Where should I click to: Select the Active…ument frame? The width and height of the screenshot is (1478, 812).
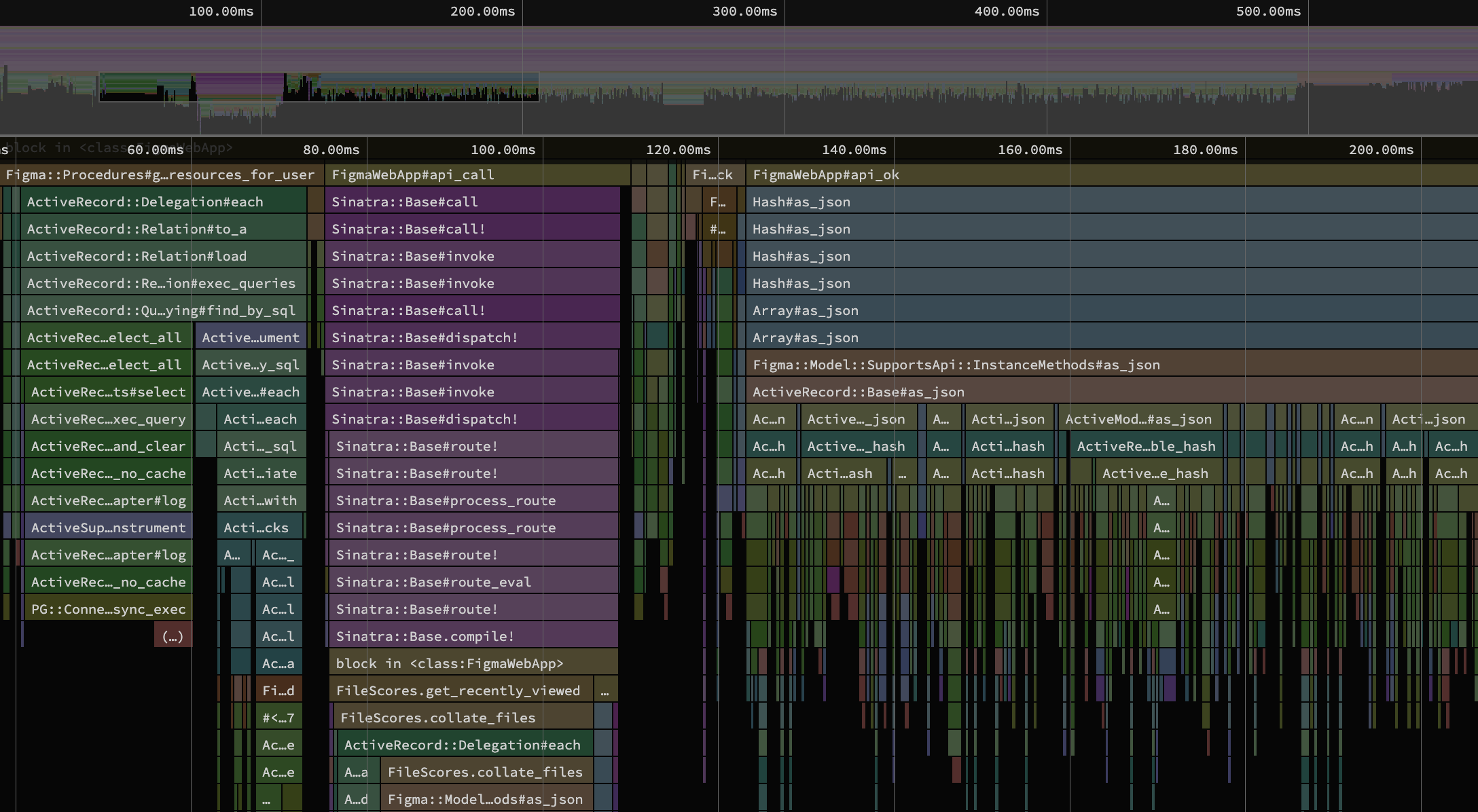(251, 337)
